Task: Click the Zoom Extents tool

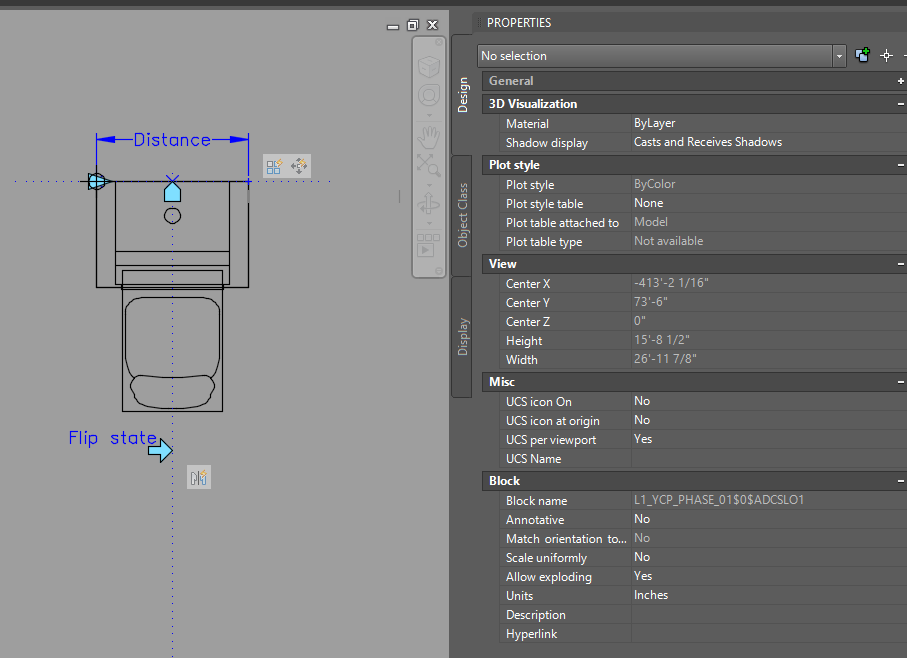Action: click(x=429, y=165)
